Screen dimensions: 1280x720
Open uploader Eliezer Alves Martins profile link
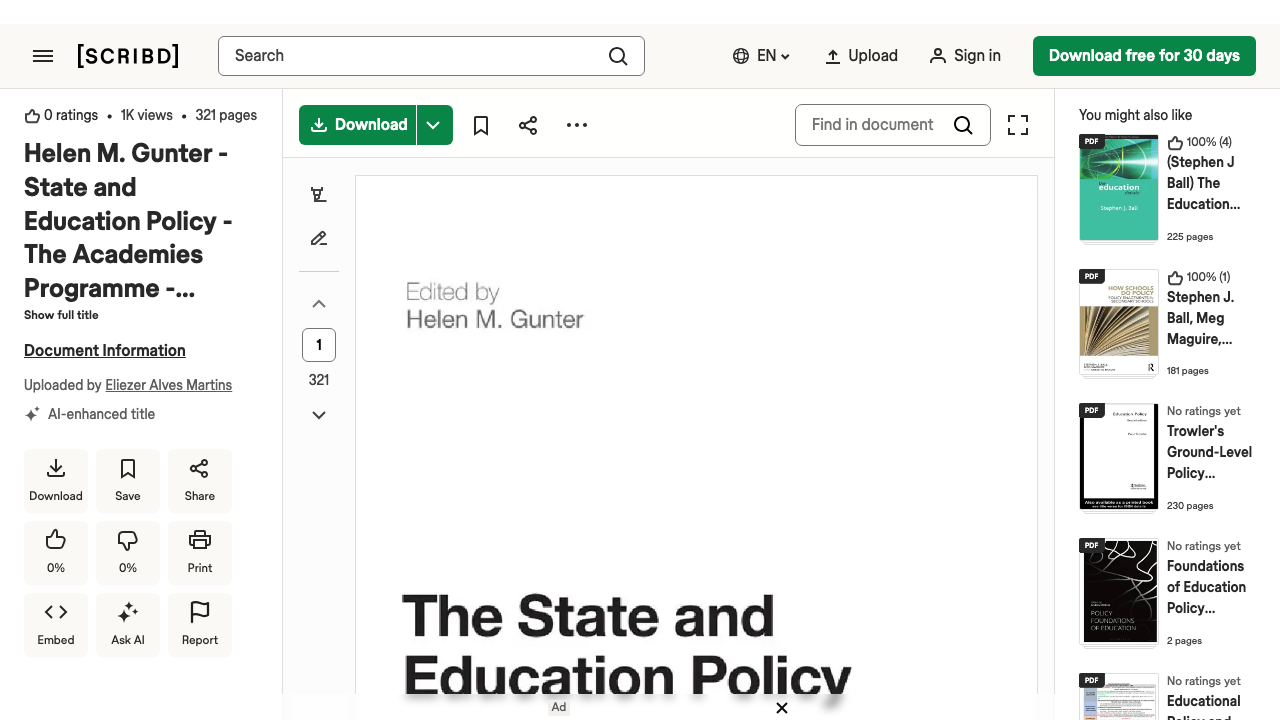[168, 385]
